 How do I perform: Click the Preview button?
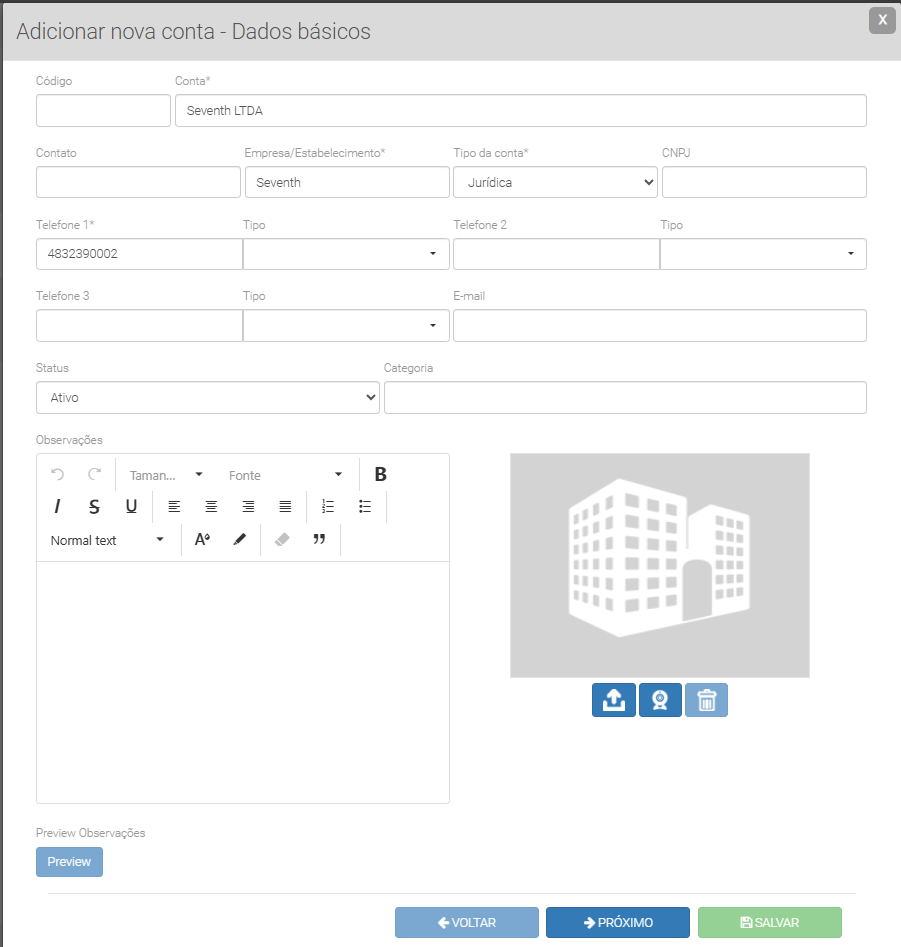(x=69, y=862)
